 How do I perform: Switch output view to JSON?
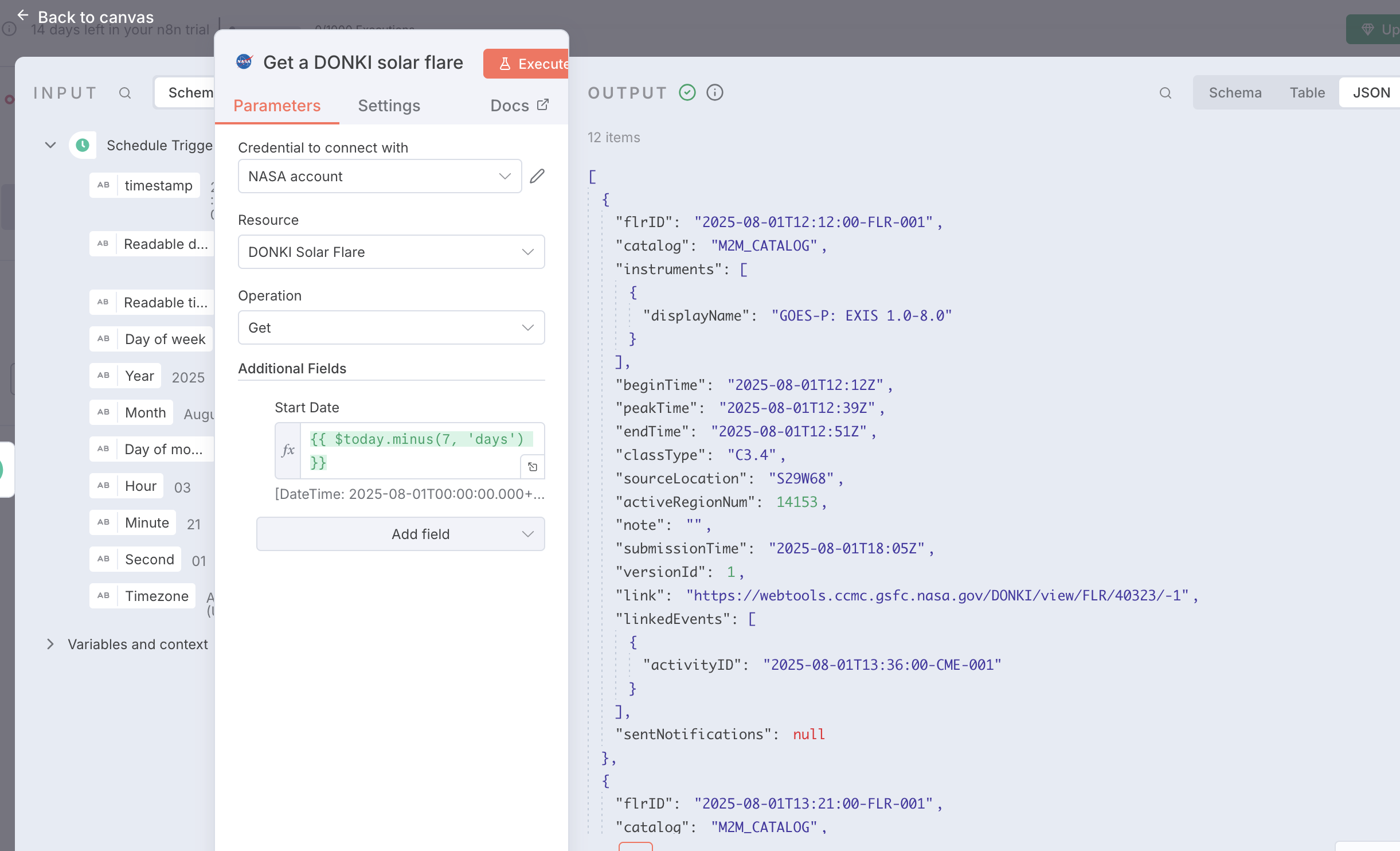coord(1371,93)
